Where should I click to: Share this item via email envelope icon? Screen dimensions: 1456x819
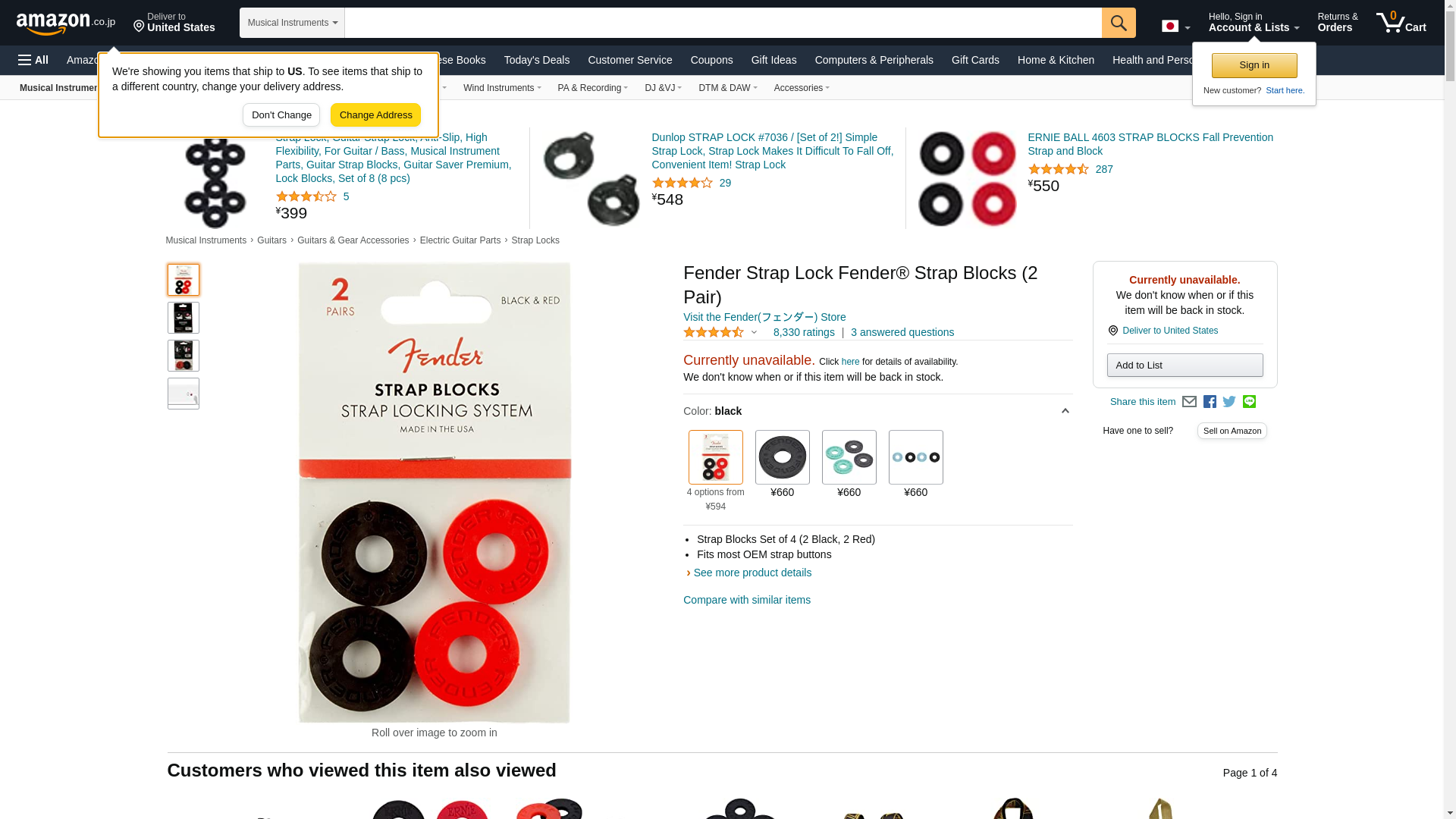1189,402
